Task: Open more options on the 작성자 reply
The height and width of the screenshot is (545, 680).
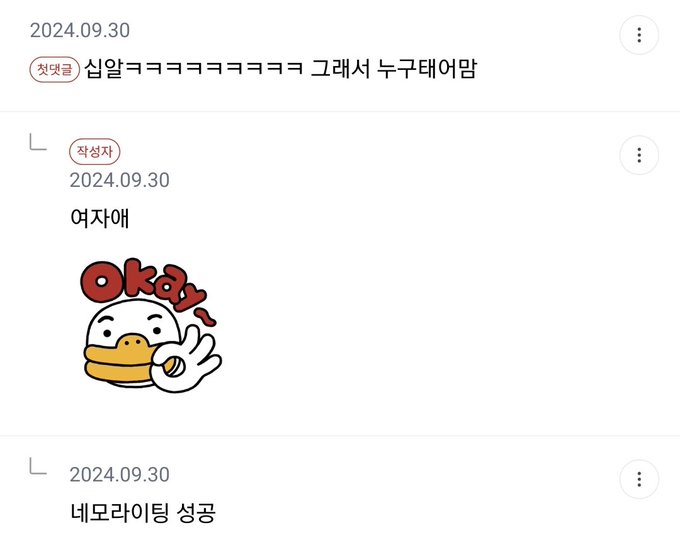Action: click(639, 155)
